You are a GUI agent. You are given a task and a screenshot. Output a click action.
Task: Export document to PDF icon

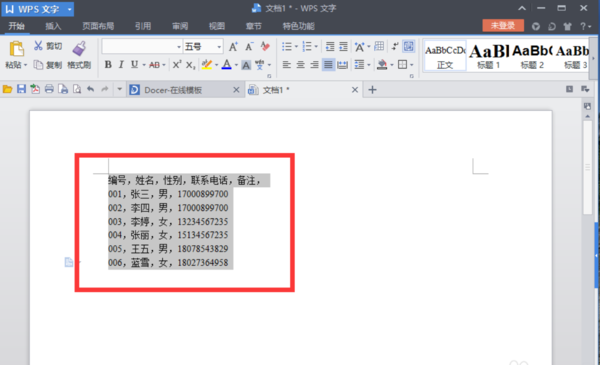(x=35, y=90)
